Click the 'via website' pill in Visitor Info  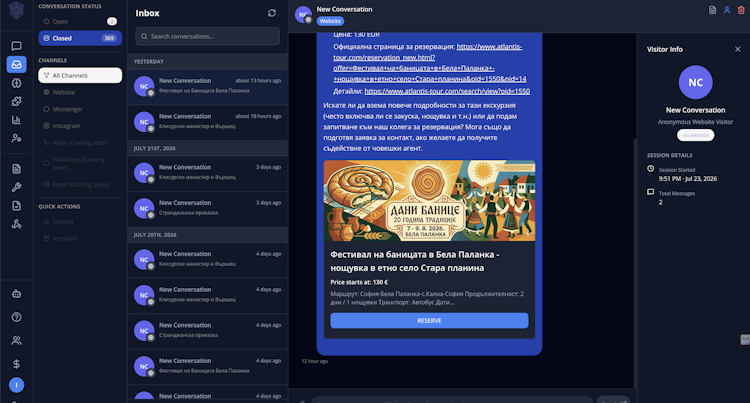click(695, 135)
